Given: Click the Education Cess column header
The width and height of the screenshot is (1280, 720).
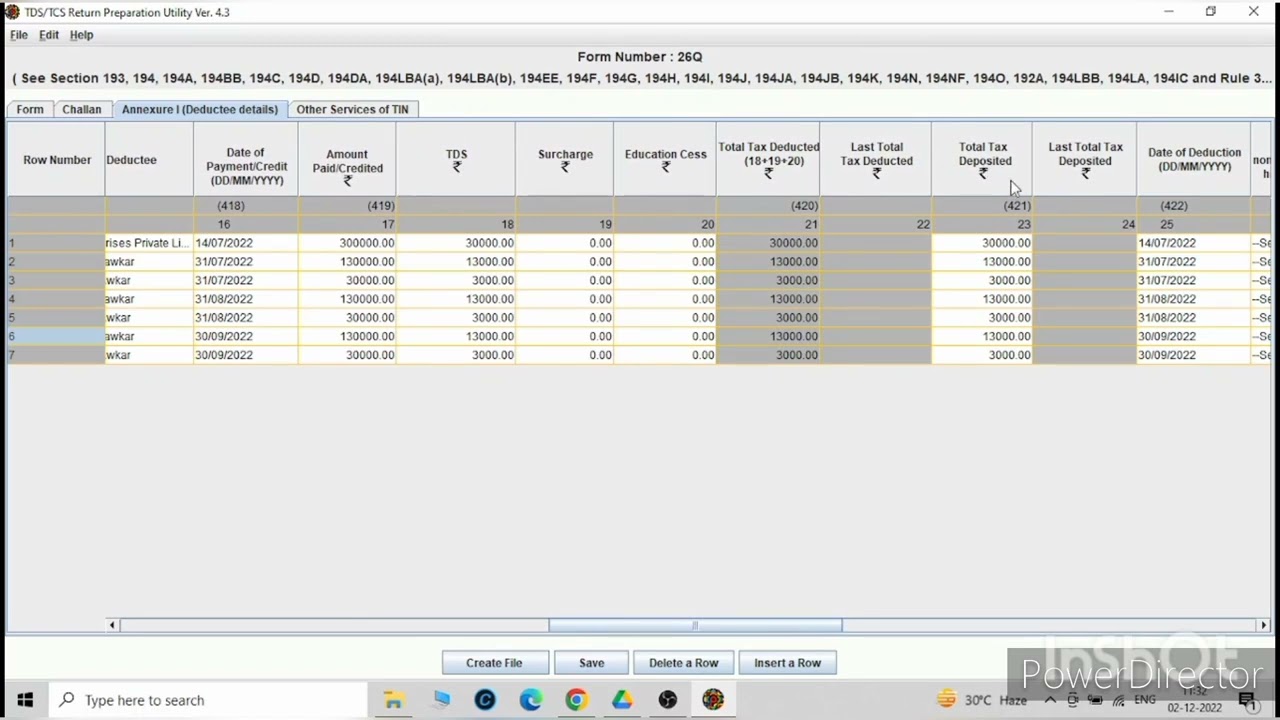Looking at the screenshot, I should (x=665, y=160).
